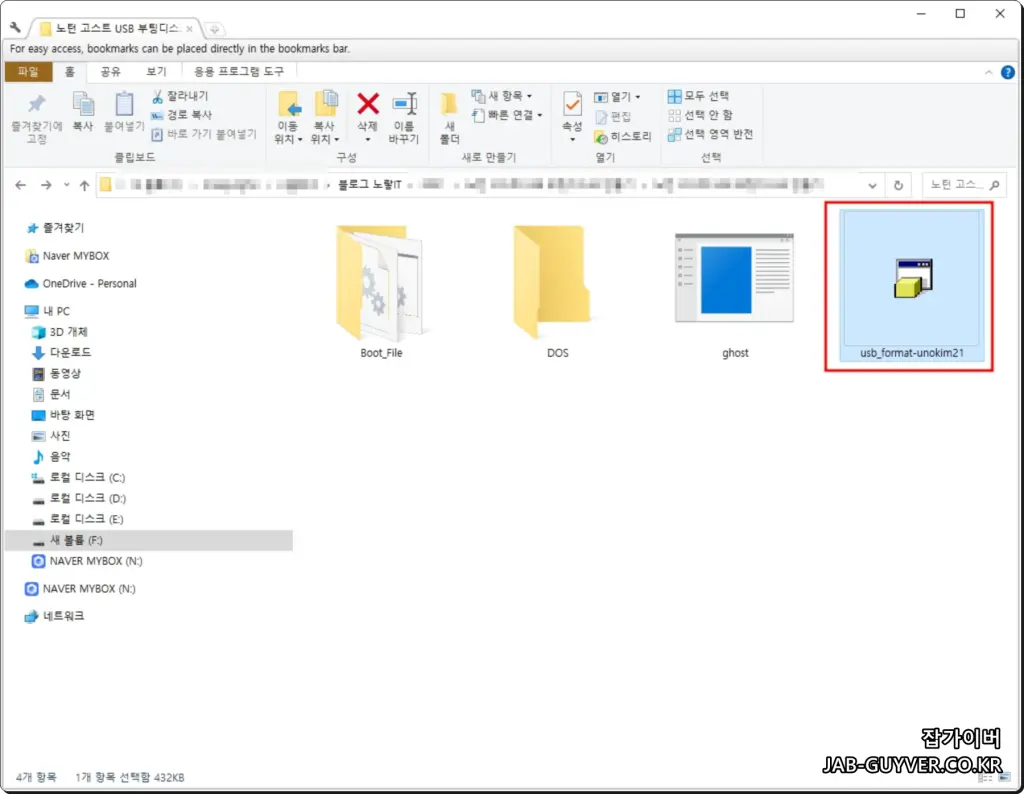Expand the address bar history dropdown

click(871, 185)
